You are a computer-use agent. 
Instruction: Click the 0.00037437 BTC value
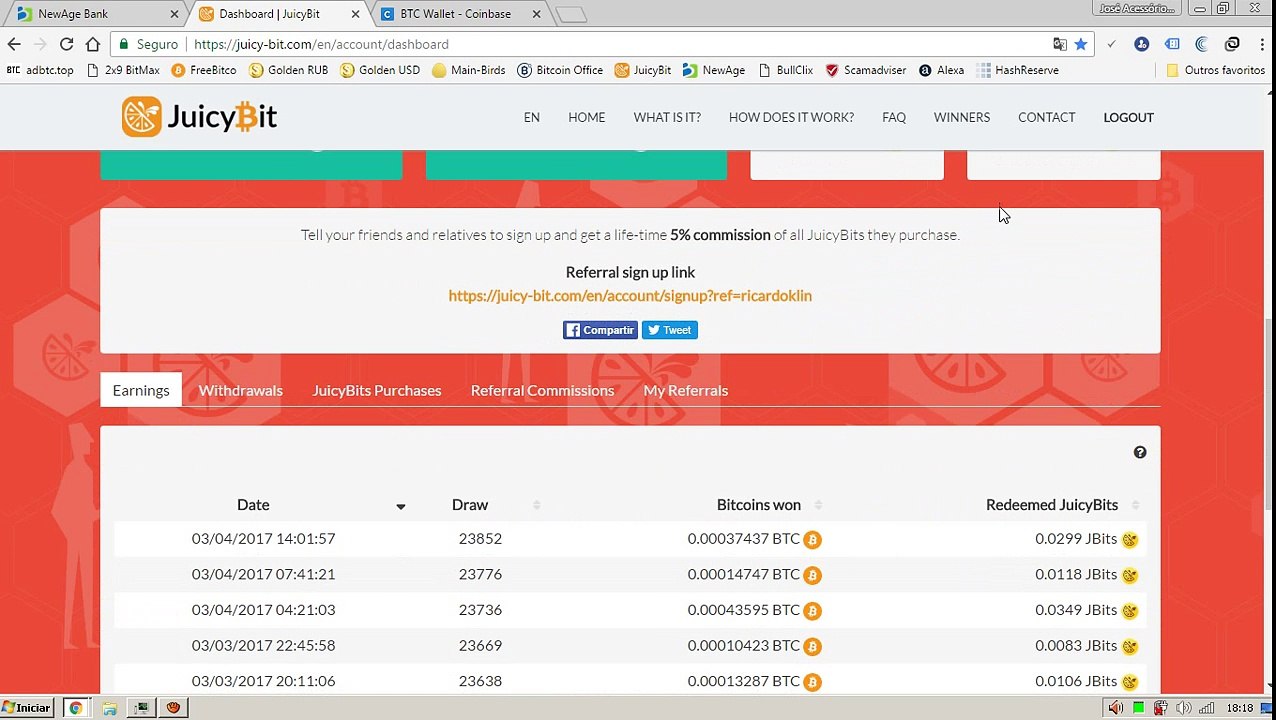coord(744,539)
